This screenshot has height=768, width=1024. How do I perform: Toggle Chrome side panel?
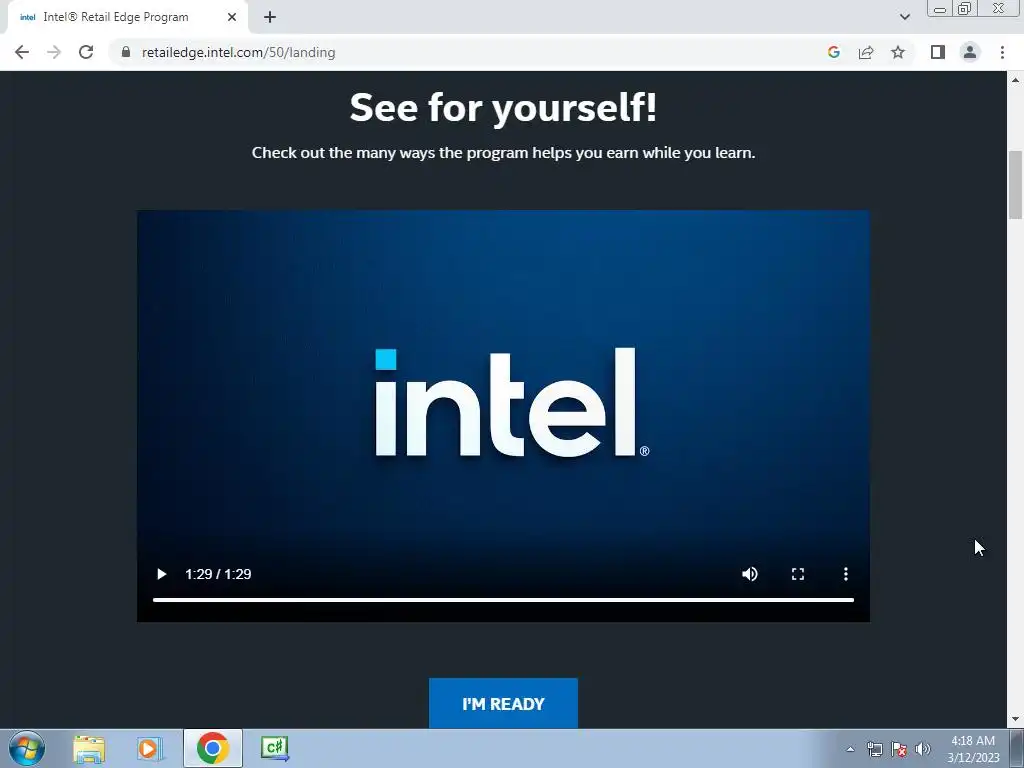coord(938,52)
